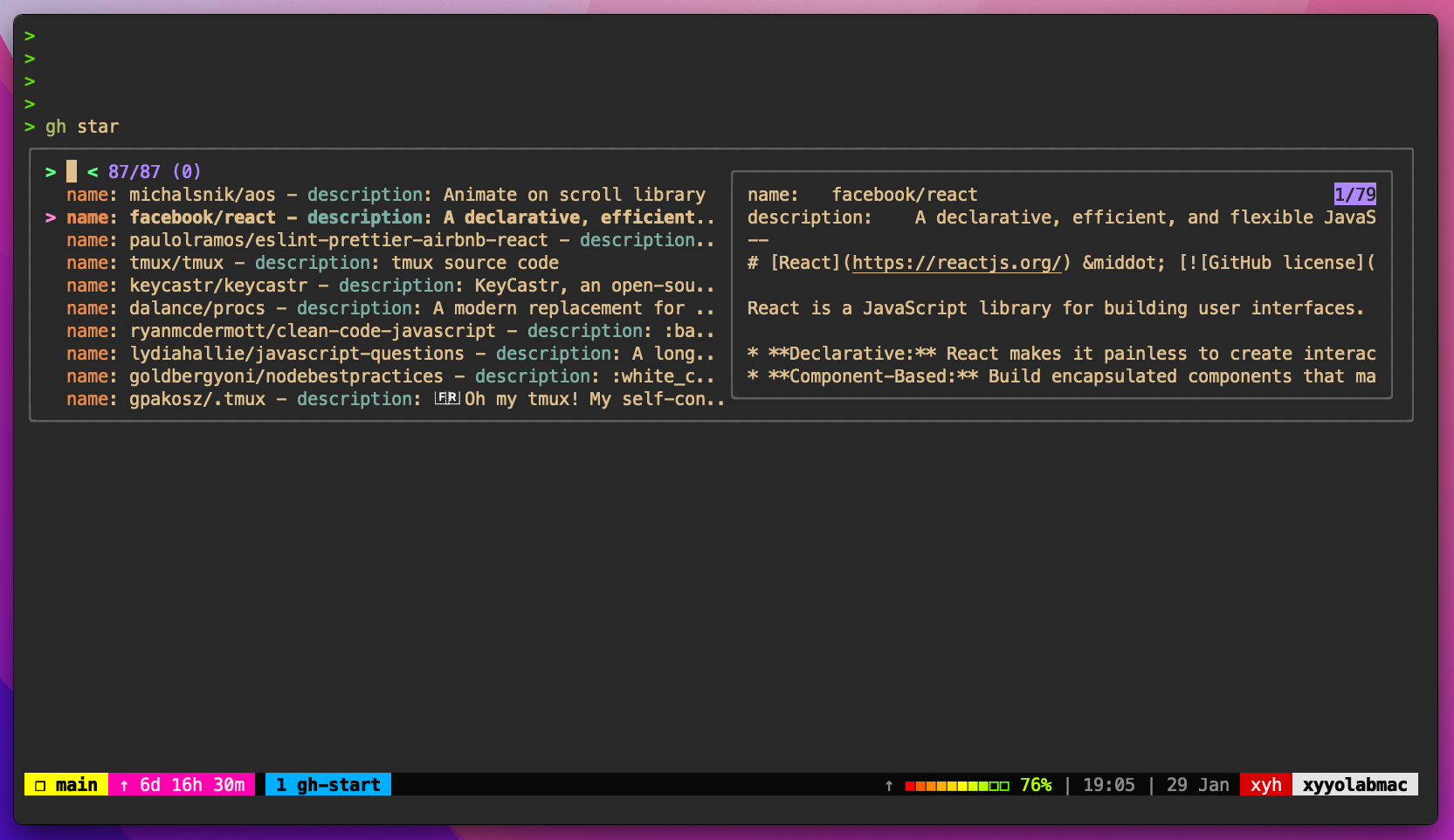
Task: Open the https://reactjs.org/ link in preview
Action: (x=957, y=263)
